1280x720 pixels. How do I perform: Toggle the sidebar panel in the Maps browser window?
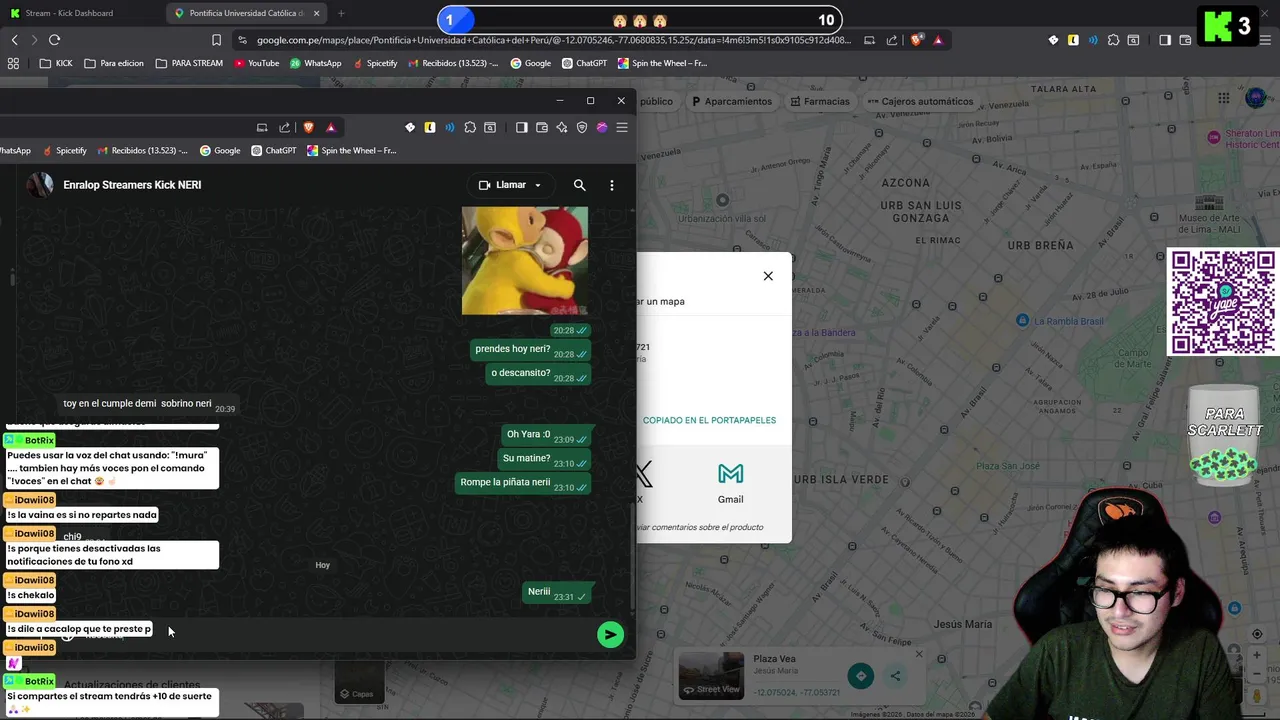click(1164, 40)
